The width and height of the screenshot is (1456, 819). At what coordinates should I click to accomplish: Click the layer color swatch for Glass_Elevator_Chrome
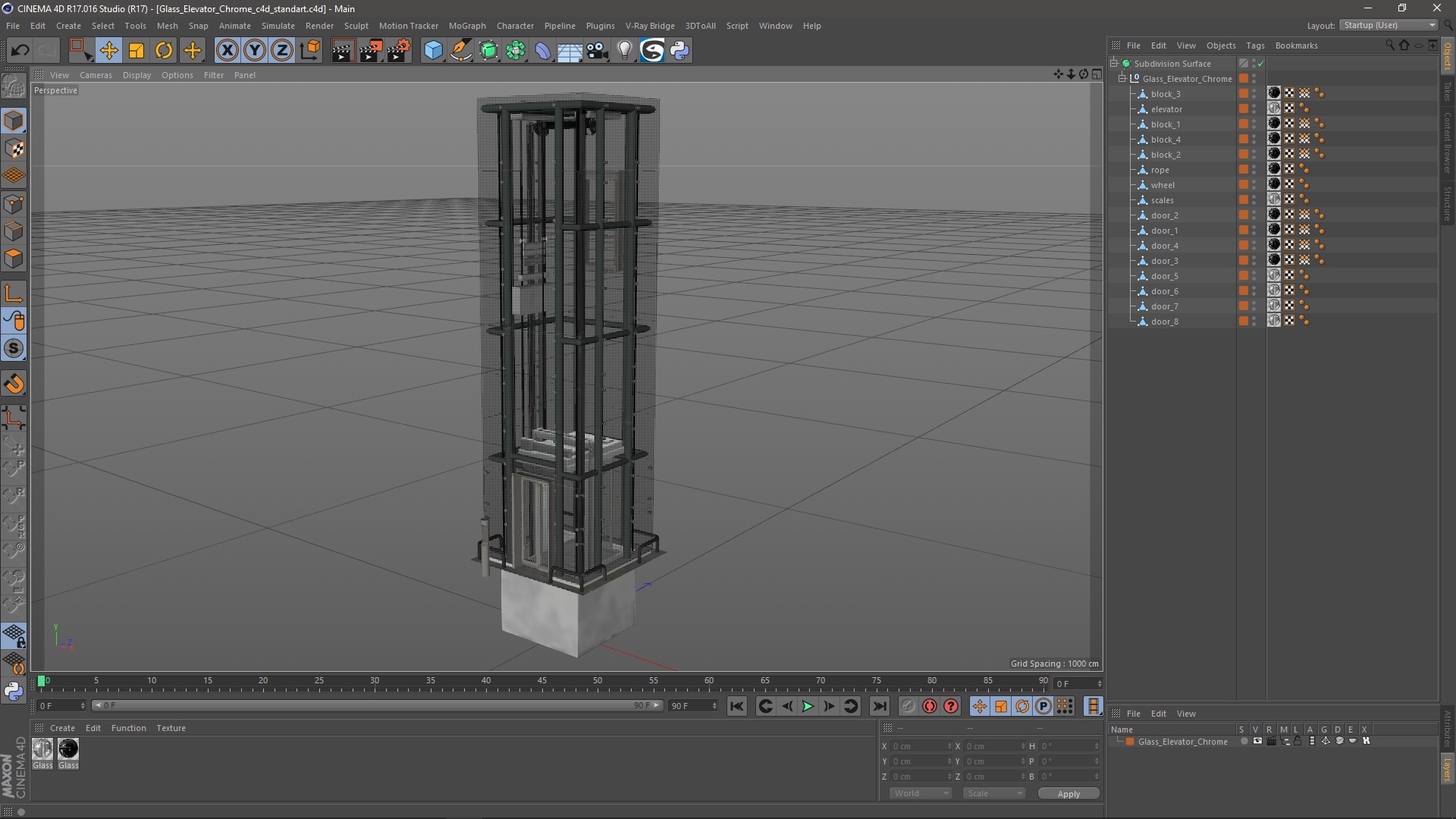[x=1130, y=742]
